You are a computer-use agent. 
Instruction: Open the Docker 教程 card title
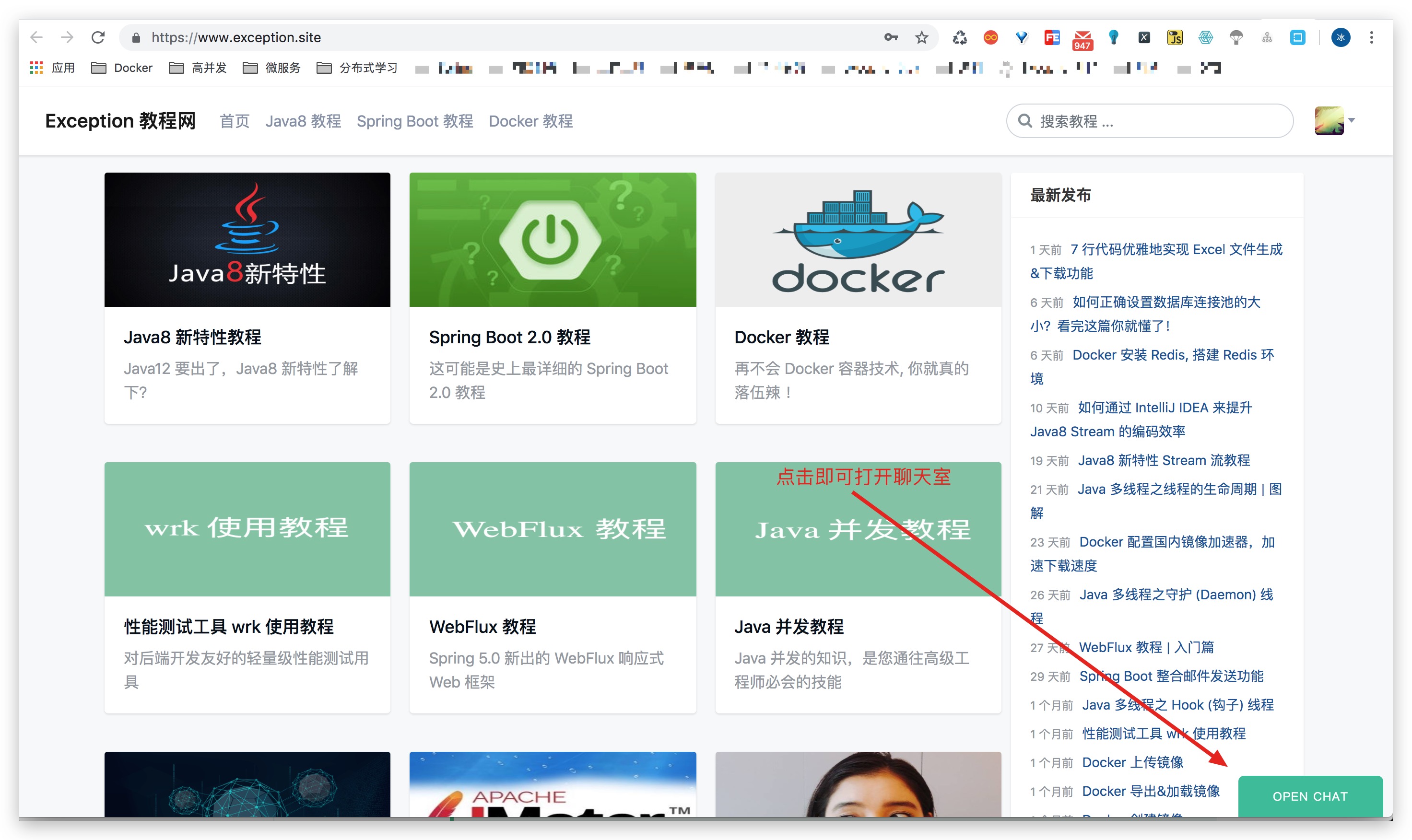[781, 337]
